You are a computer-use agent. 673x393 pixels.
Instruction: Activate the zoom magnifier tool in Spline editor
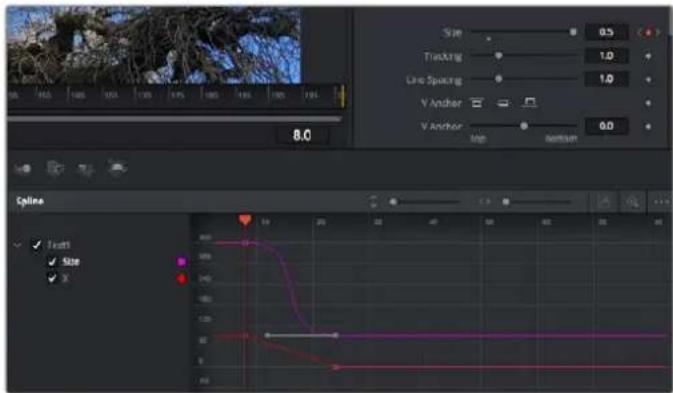(632, 201)
